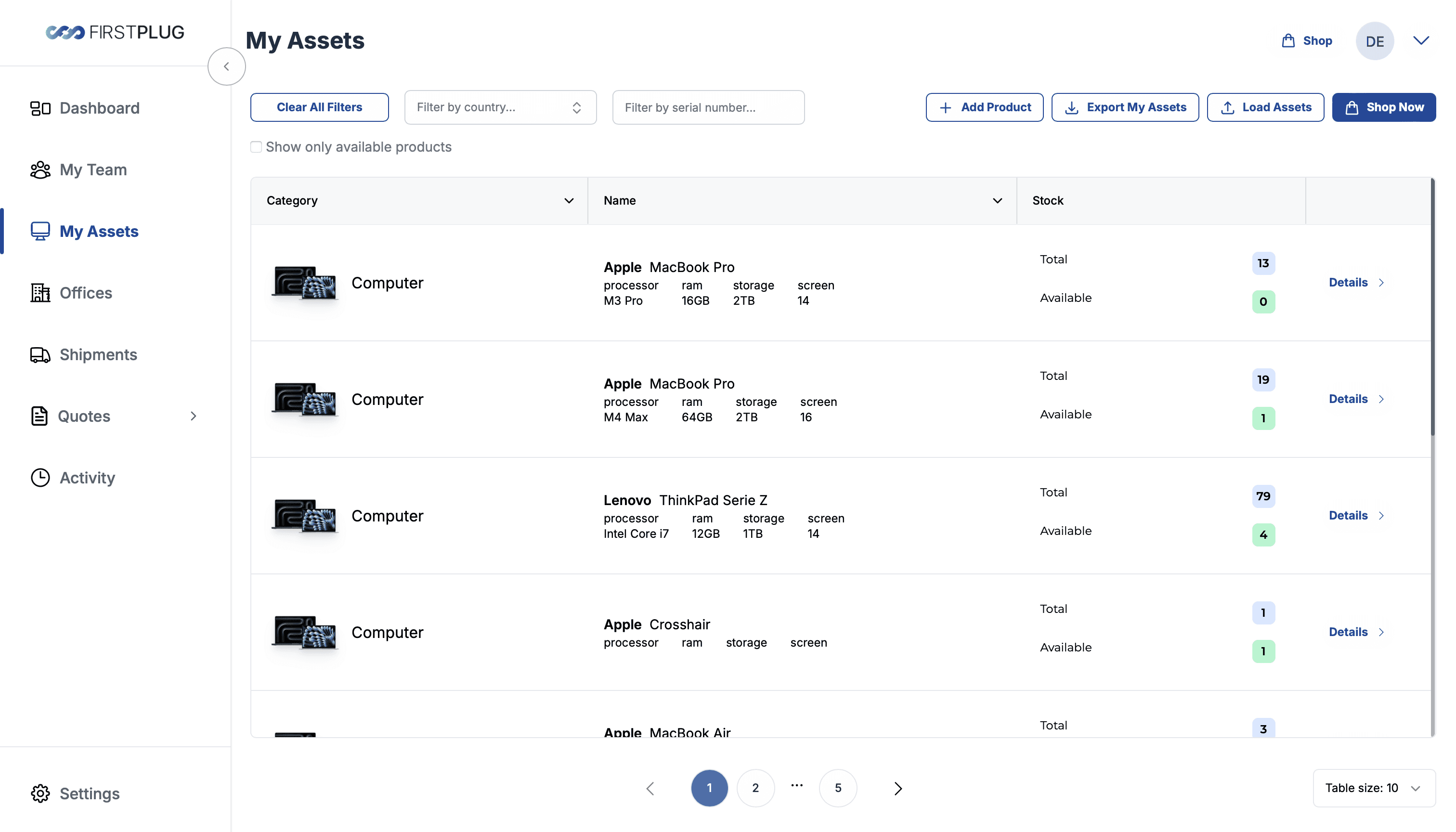Image resolution: width=1456 pixels, height=832 pixels.
Task: Expand the user account menu chevron
Action: (x=1420, y=40)
